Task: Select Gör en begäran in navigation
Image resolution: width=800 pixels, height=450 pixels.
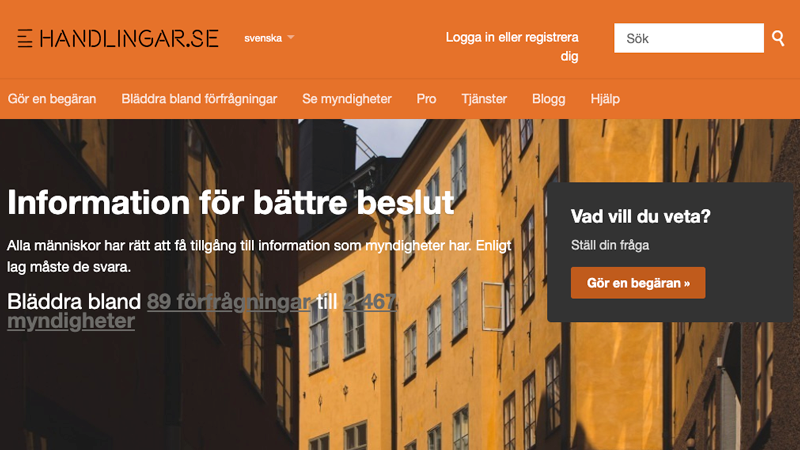Action: [52, 99]
